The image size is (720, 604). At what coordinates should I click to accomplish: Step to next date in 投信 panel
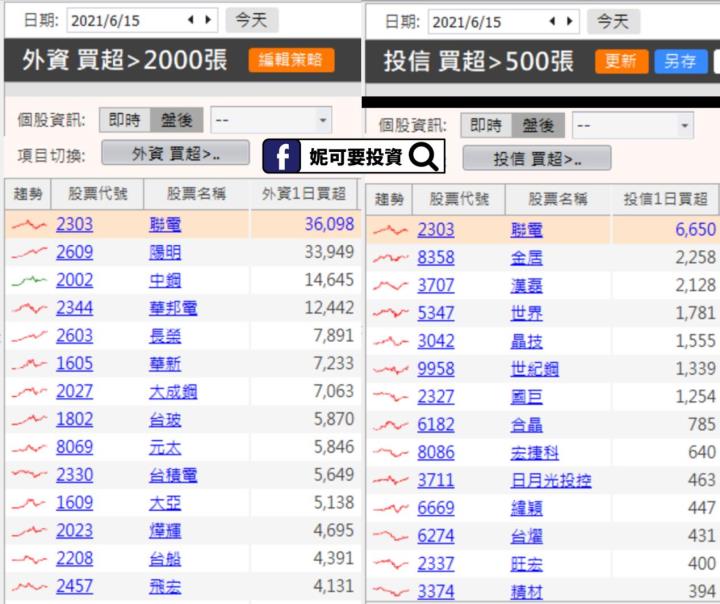coord(569,21)
